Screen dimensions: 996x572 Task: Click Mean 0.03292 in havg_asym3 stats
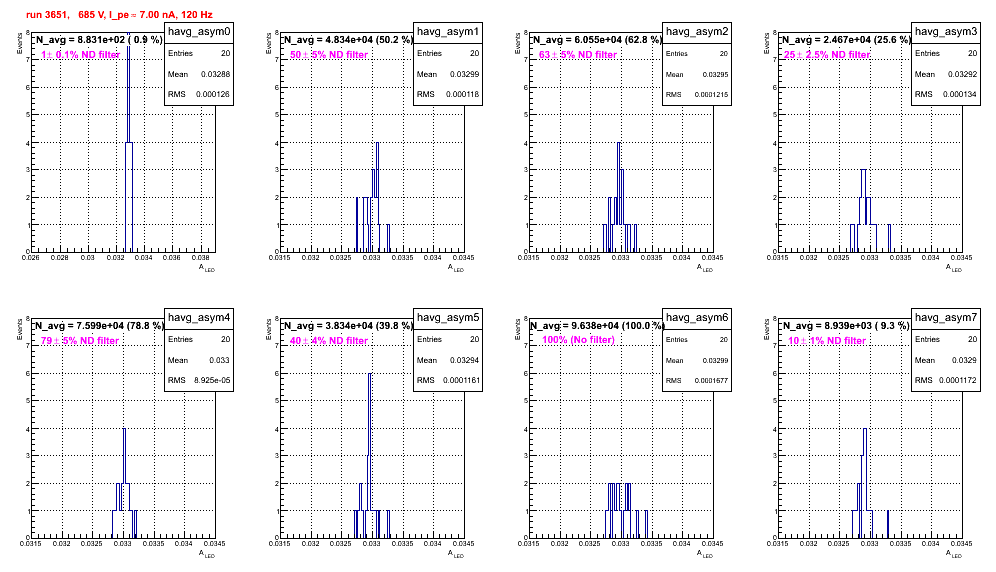pyautogui.click(x=946, y=74)
